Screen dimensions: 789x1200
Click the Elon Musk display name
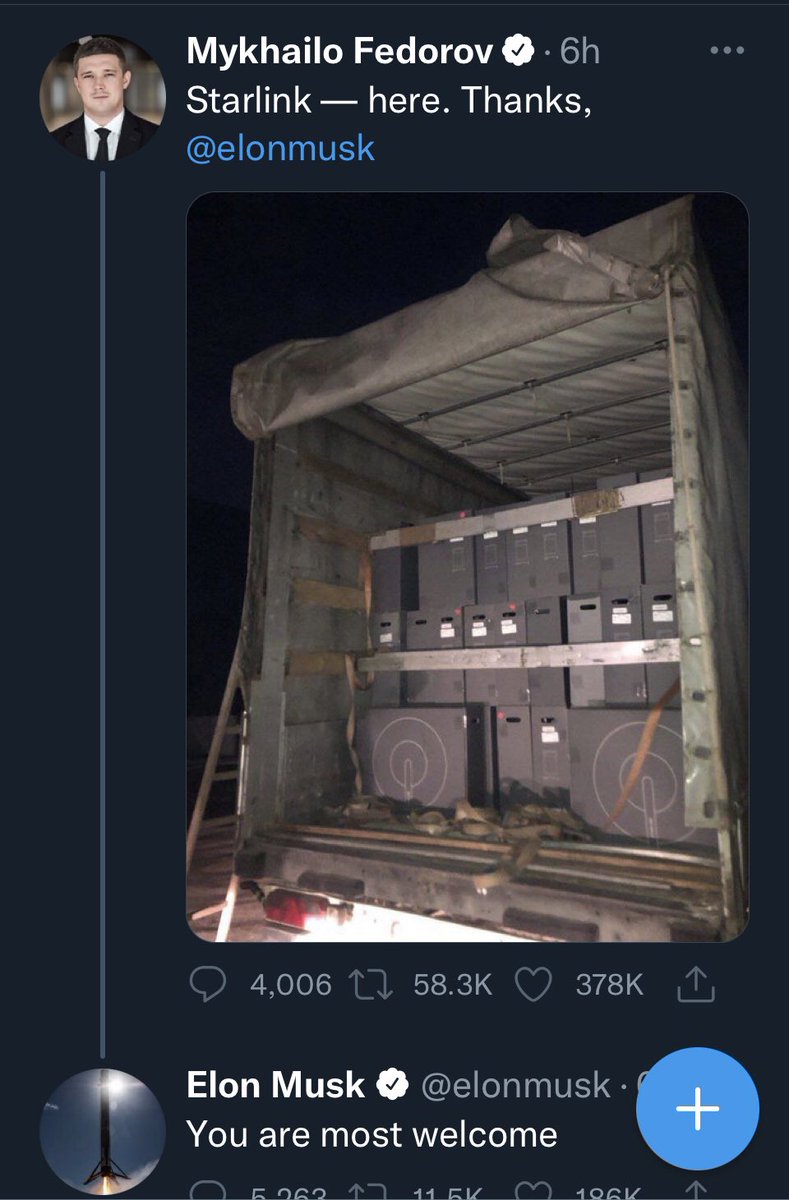(x=276, y=1086)
